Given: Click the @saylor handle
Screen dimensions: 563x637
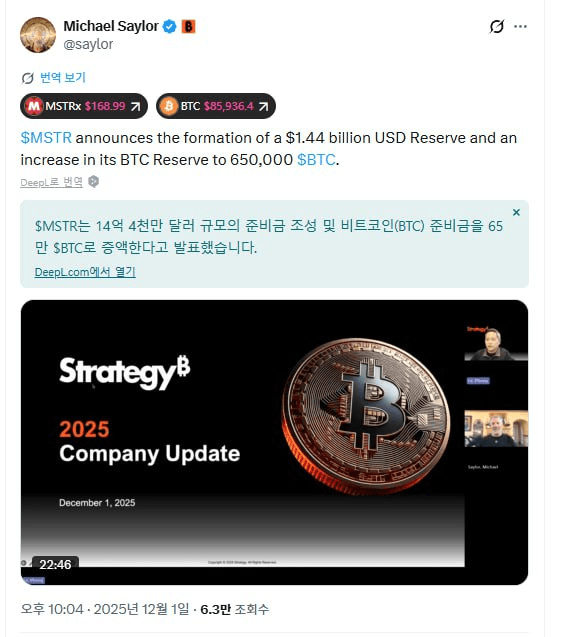Looking at the screenshot, I should 88,44.
